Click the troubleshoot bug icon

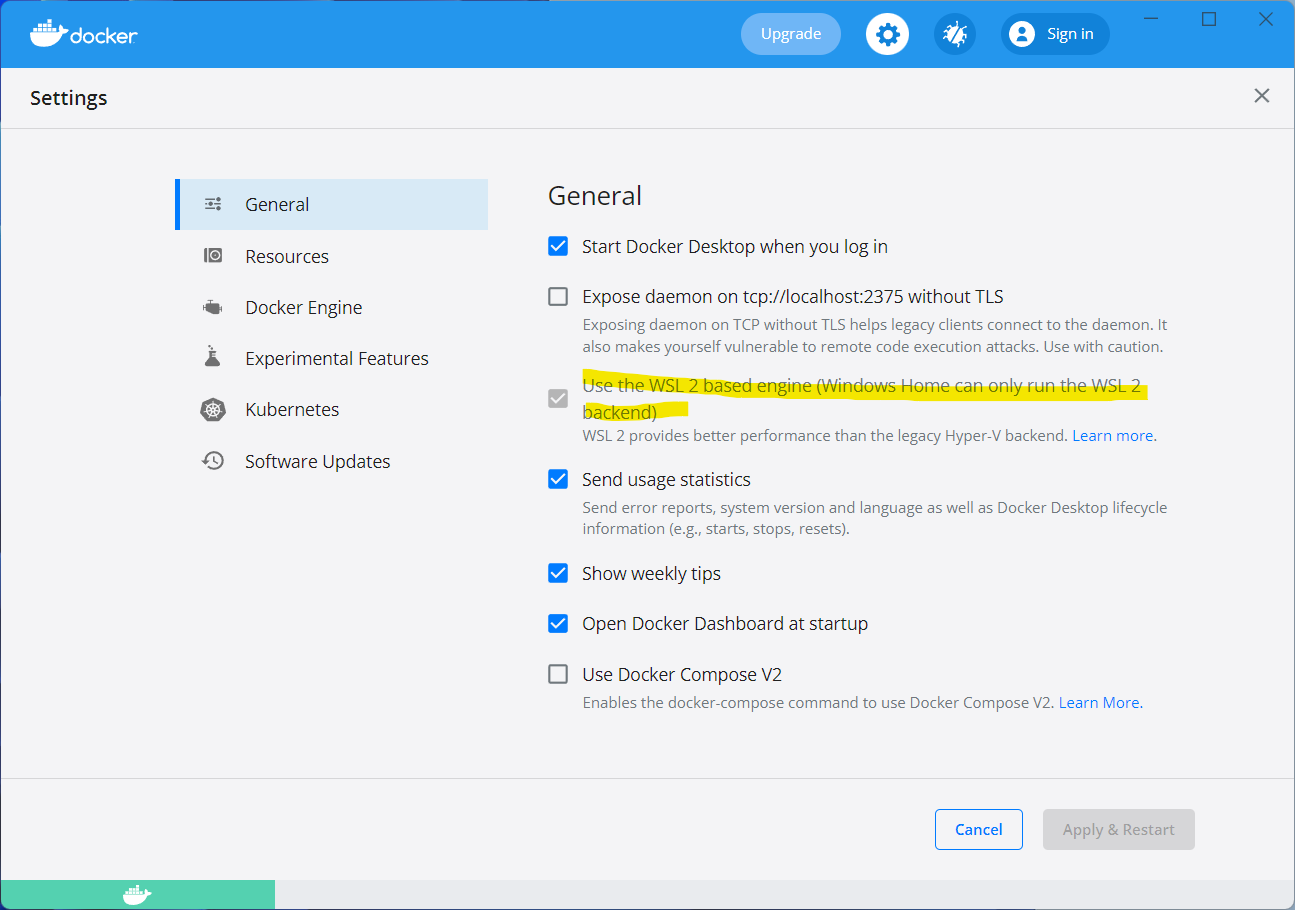954,33
